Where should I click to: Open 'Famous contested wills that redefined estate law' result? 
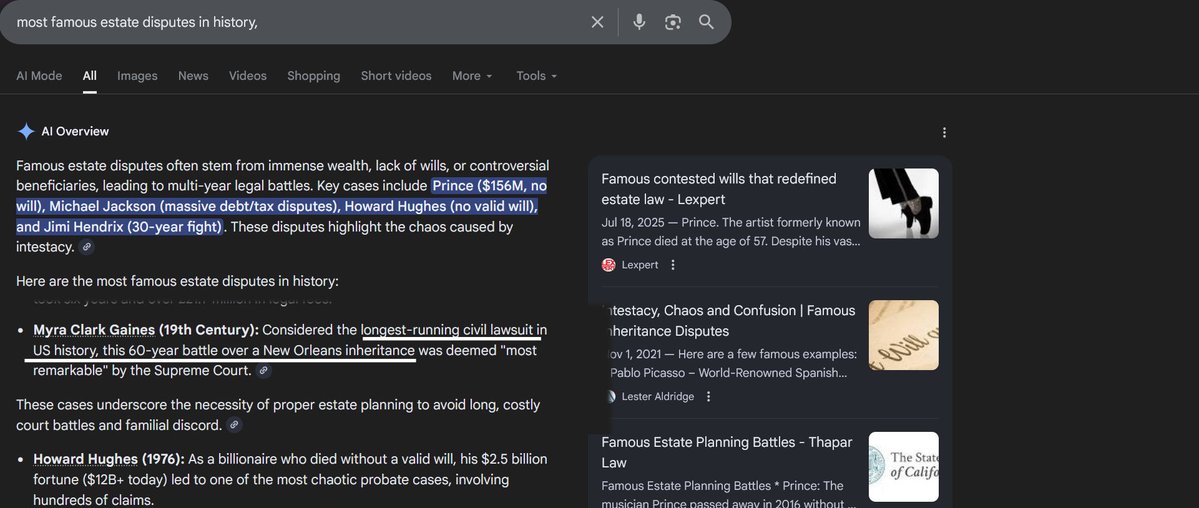point(719,189)
